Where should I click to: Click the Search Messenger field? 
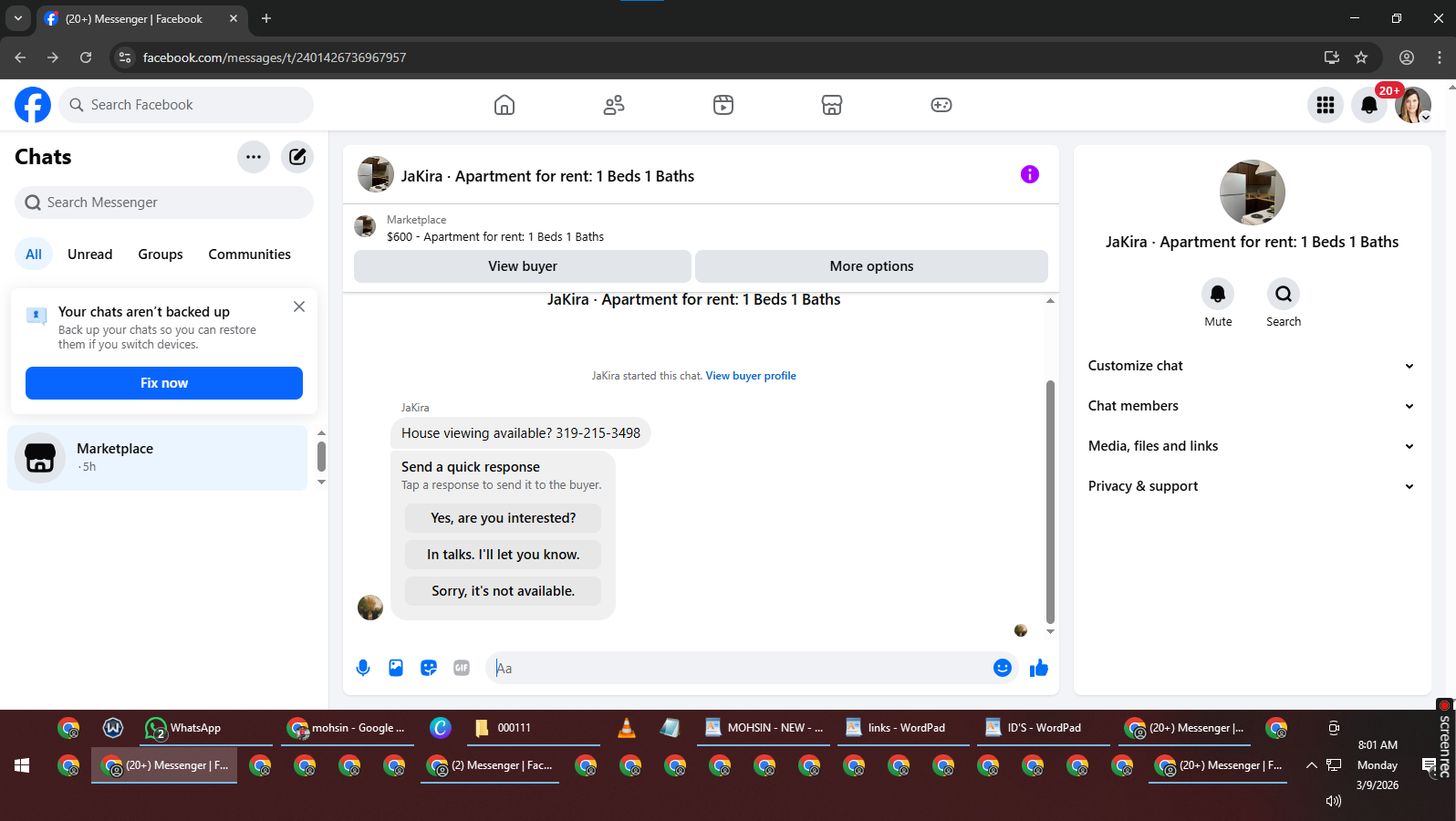[x=164, y=203]
